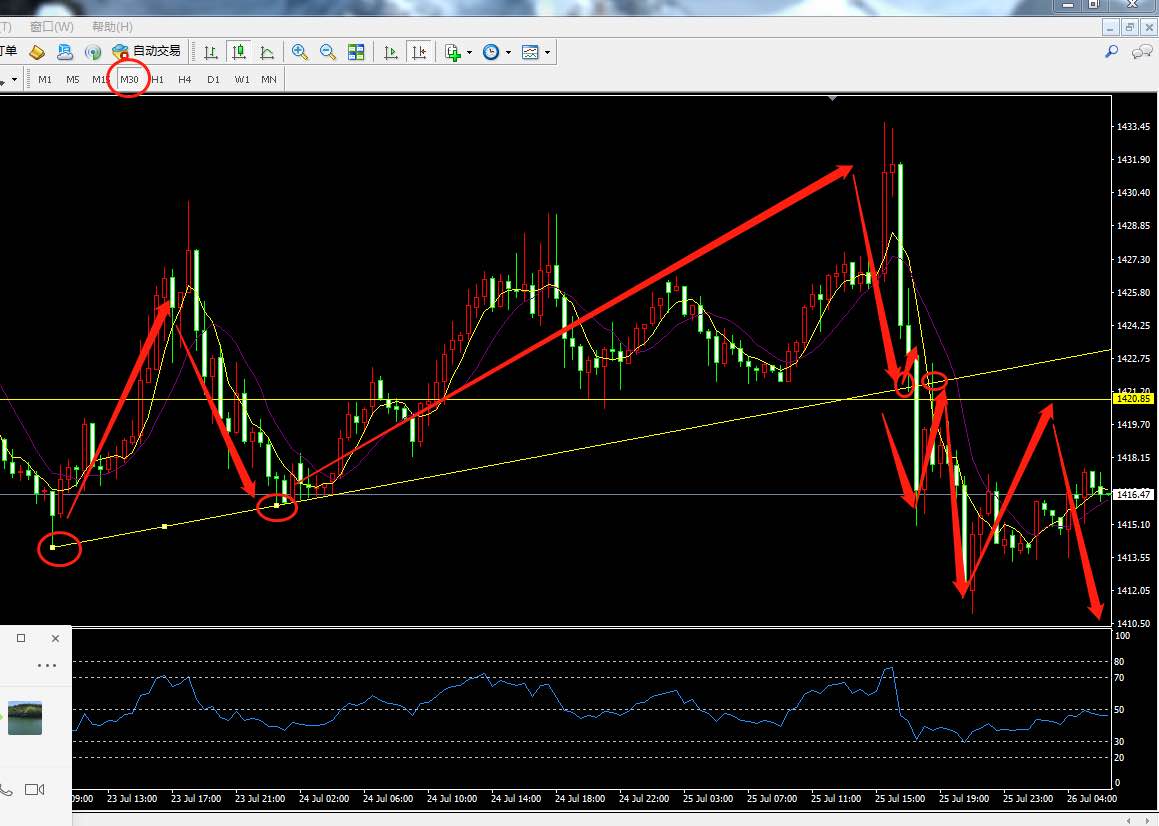This screenshot has width=1159, height=826.
Task: Click the 24 Jul 10:00 time label
Action: coord(452,799)
